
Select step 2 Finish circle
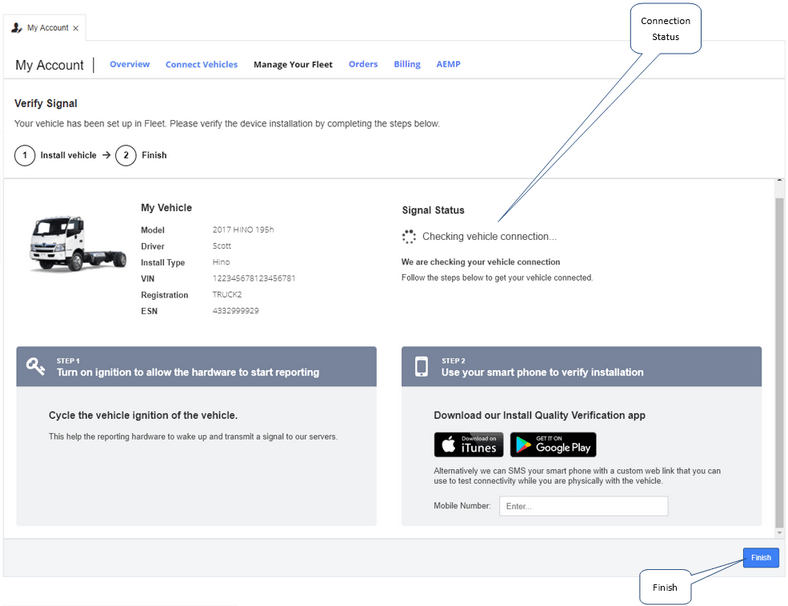126,155
